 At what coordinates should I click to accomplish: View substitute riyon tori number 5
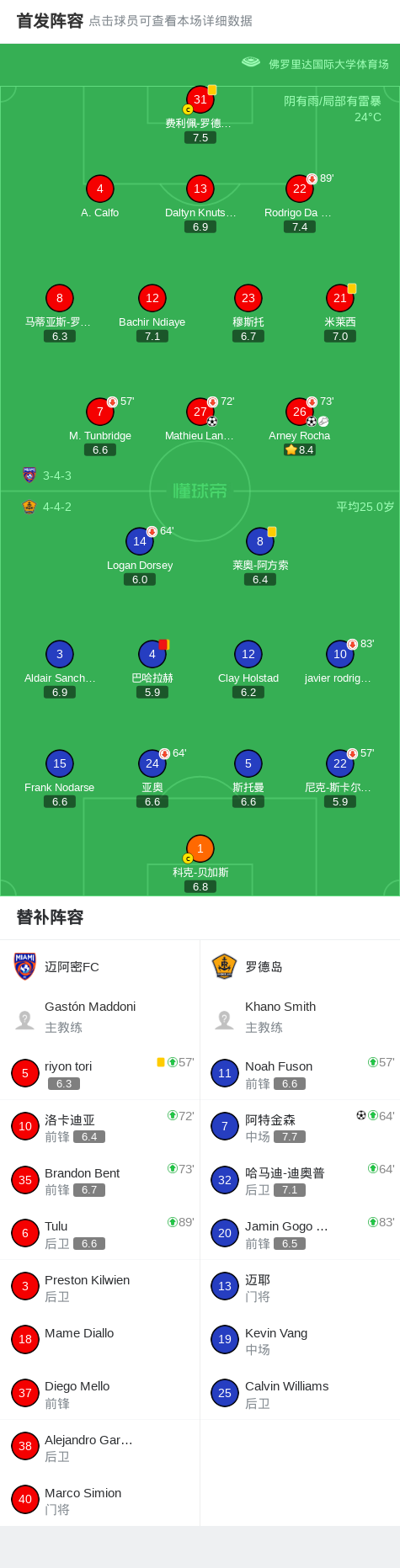(x=99, y=1073)
